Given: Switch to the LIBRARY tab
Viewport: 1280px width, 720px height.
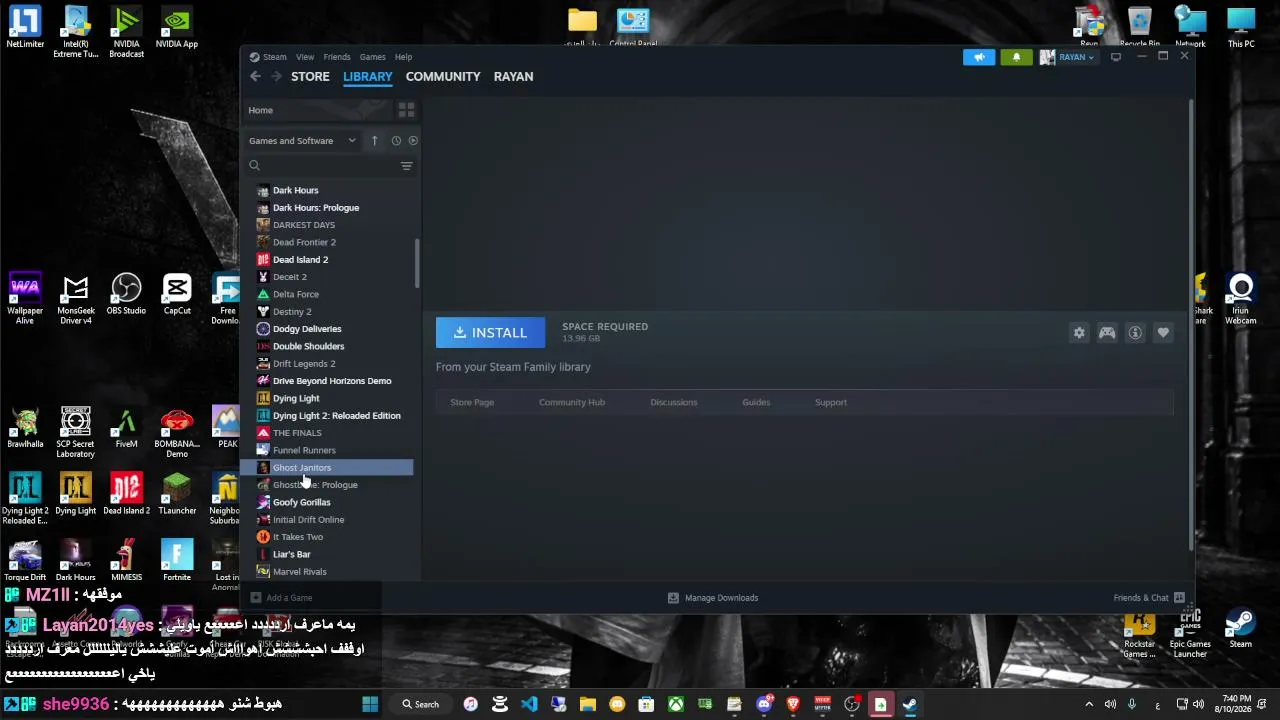Looking at the screenshot, I should tap(368, 76).
